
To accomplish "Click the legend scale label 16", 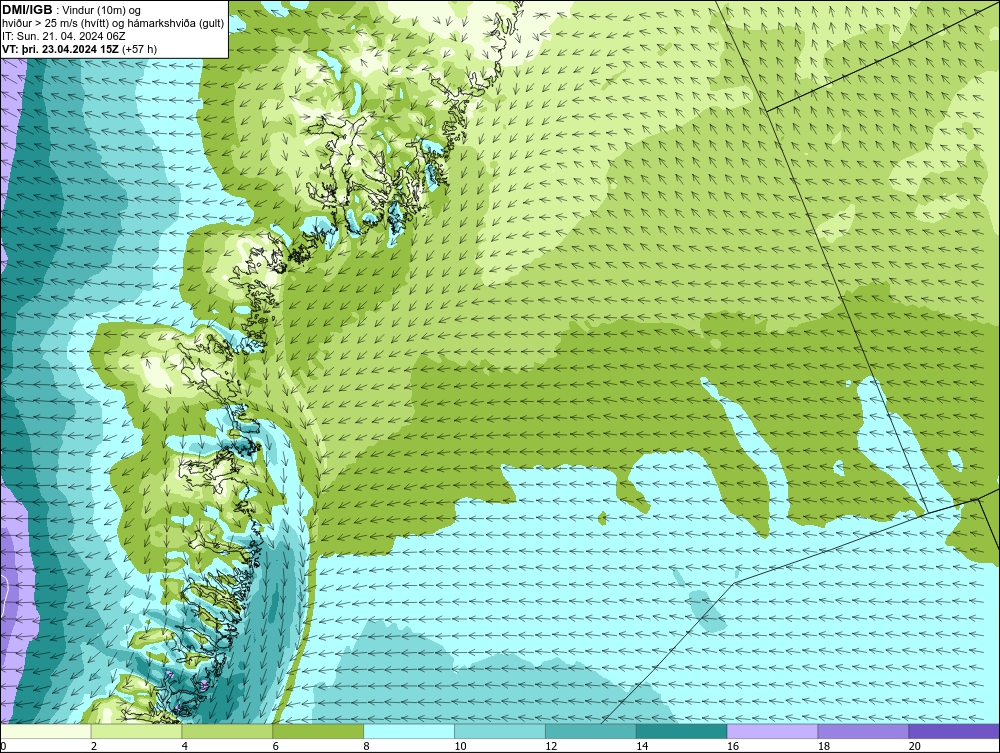I will (733, 746).
